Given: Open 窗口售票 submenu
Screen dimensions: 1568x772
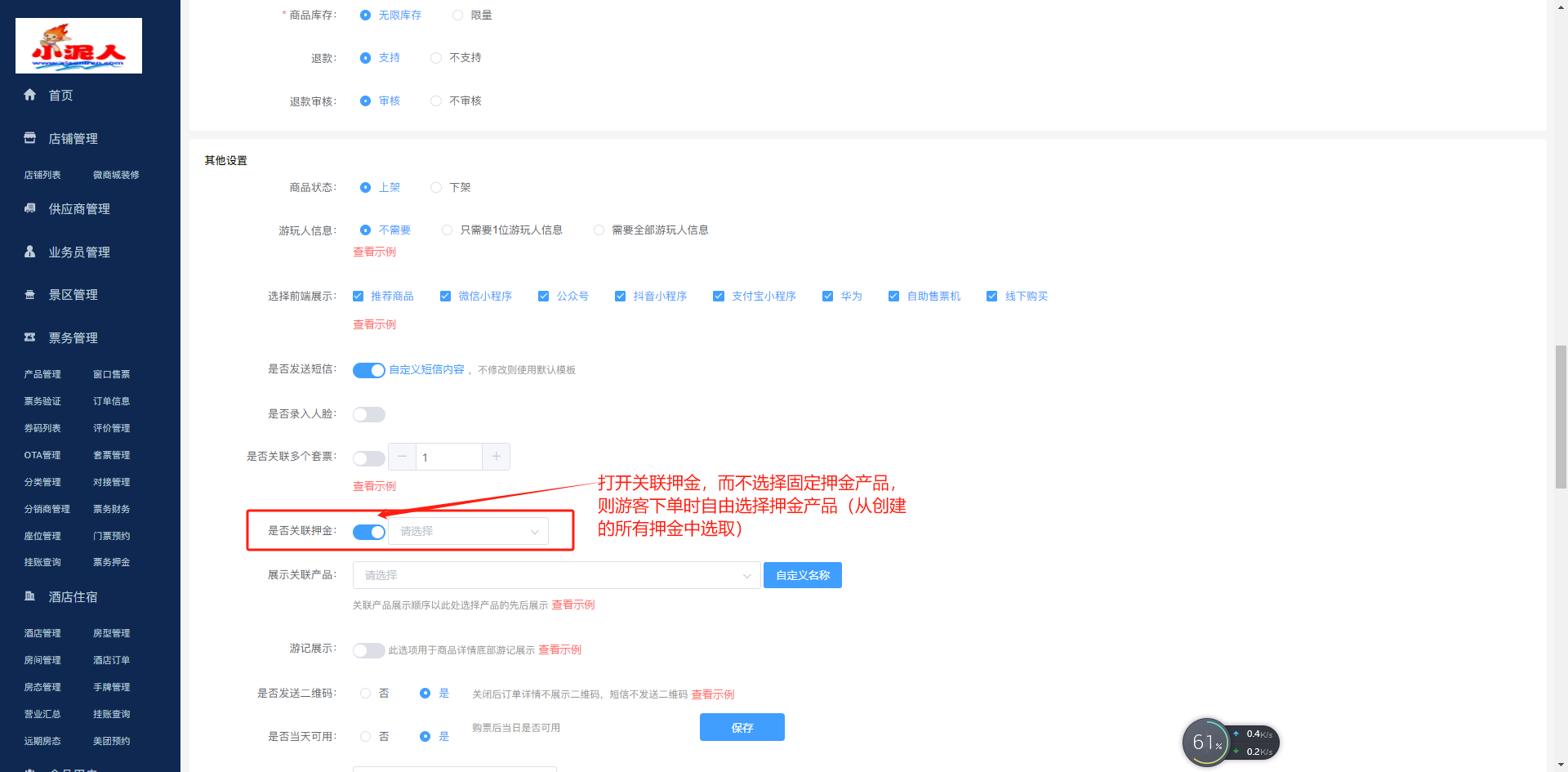Looking at the screenshot, I should (111, 374).
